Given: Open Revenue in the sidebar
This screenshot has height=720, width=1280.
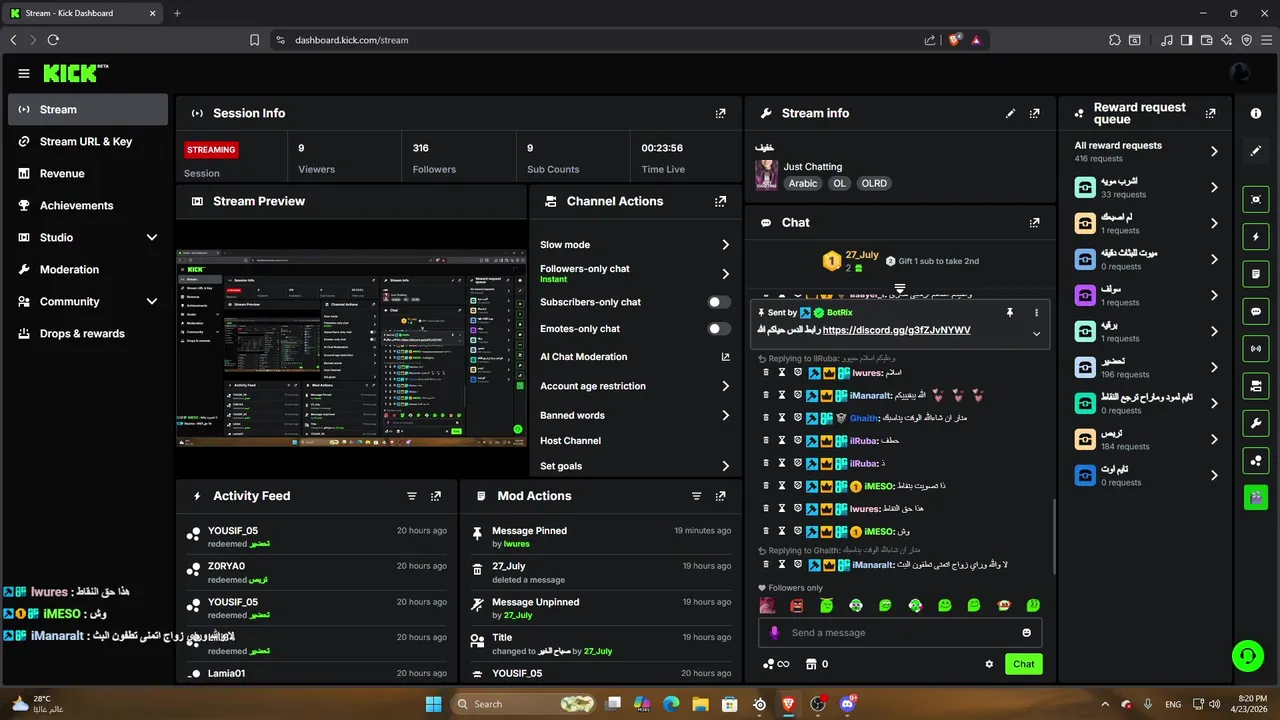Looking at the screenshot, I should (88, 174).
